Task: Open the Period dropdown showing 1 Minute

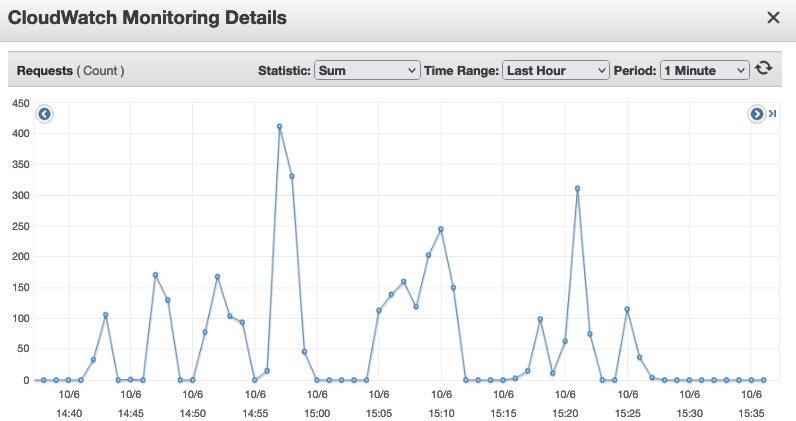Action: tap(705, 70)
